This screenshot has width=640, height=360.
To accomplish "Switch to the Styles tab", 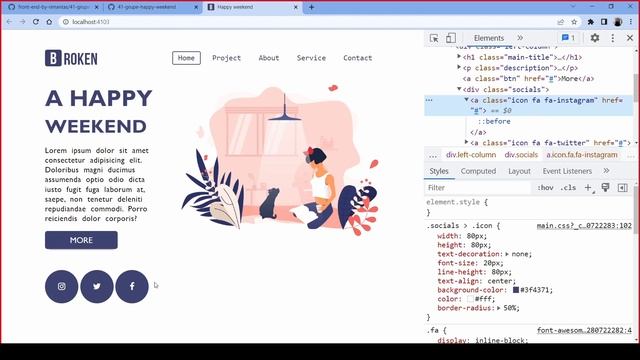I will (x=439, y=171).
